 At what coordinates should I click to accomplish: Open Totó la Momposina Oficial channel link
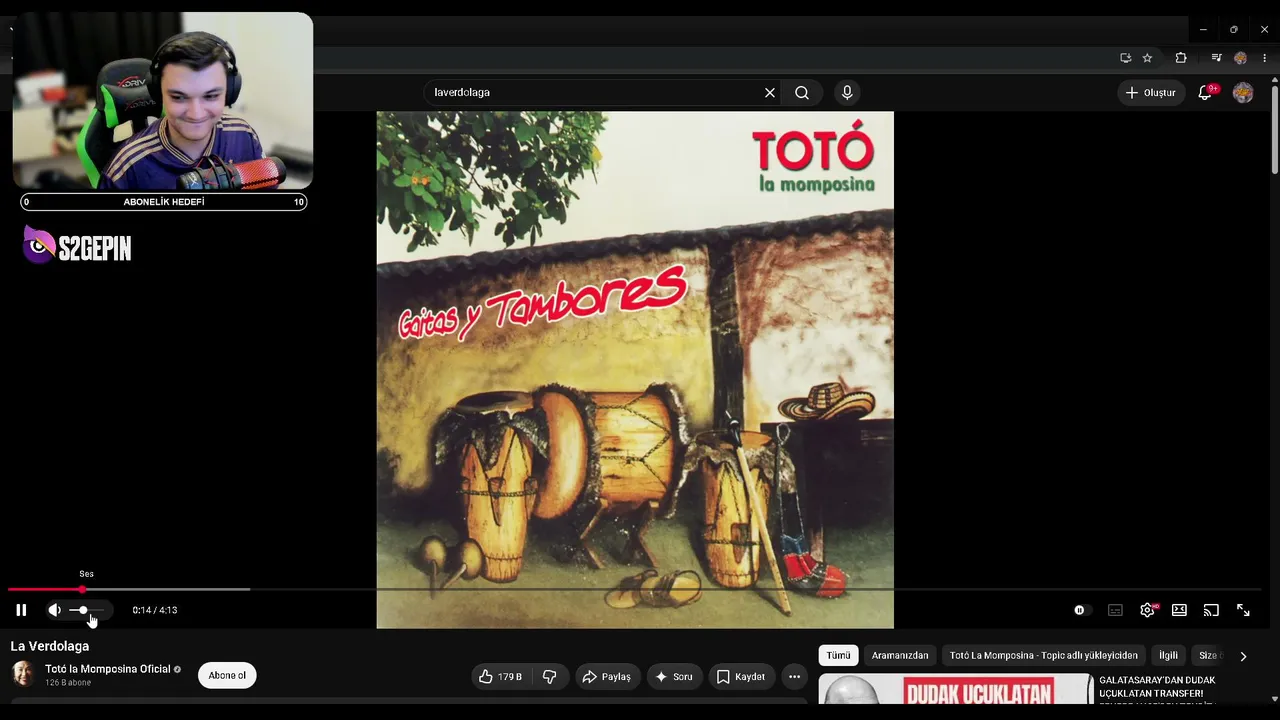[x=108, y=669]
